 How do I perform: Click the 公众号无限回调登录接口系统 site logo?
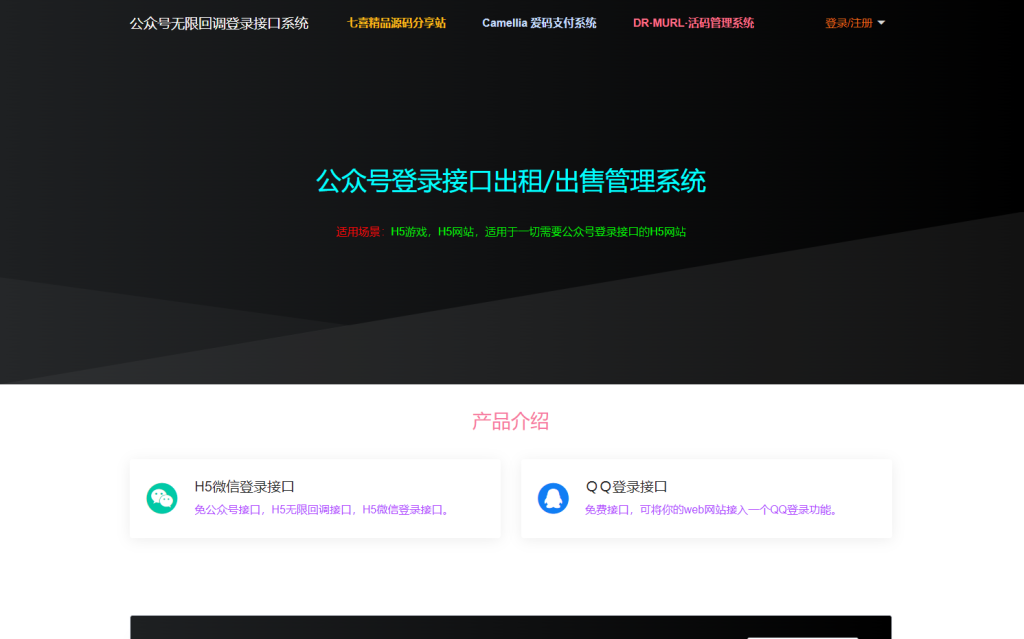[x=220, y=22]
